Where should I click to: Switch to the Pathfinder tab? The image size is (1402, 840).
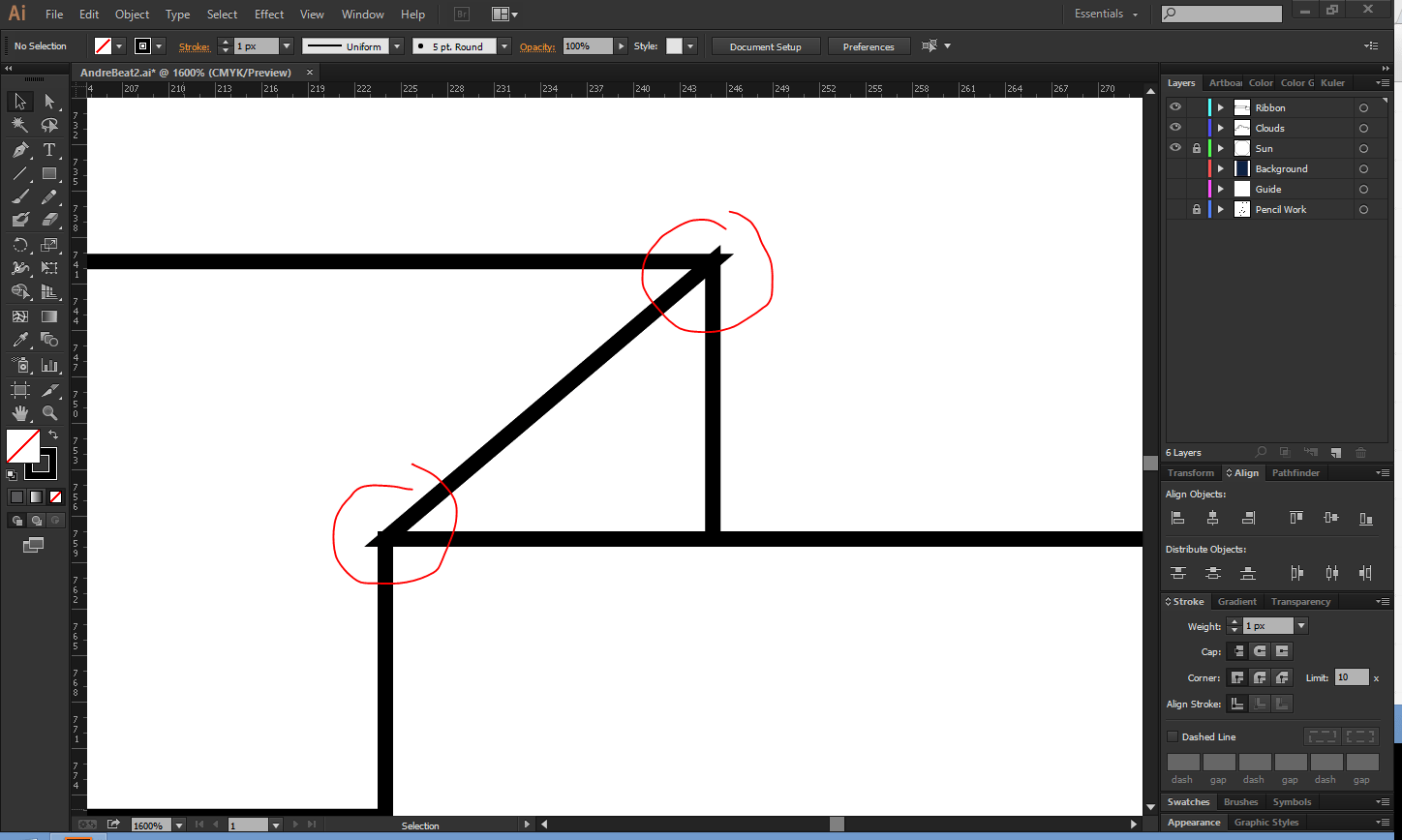point(1295,472)
